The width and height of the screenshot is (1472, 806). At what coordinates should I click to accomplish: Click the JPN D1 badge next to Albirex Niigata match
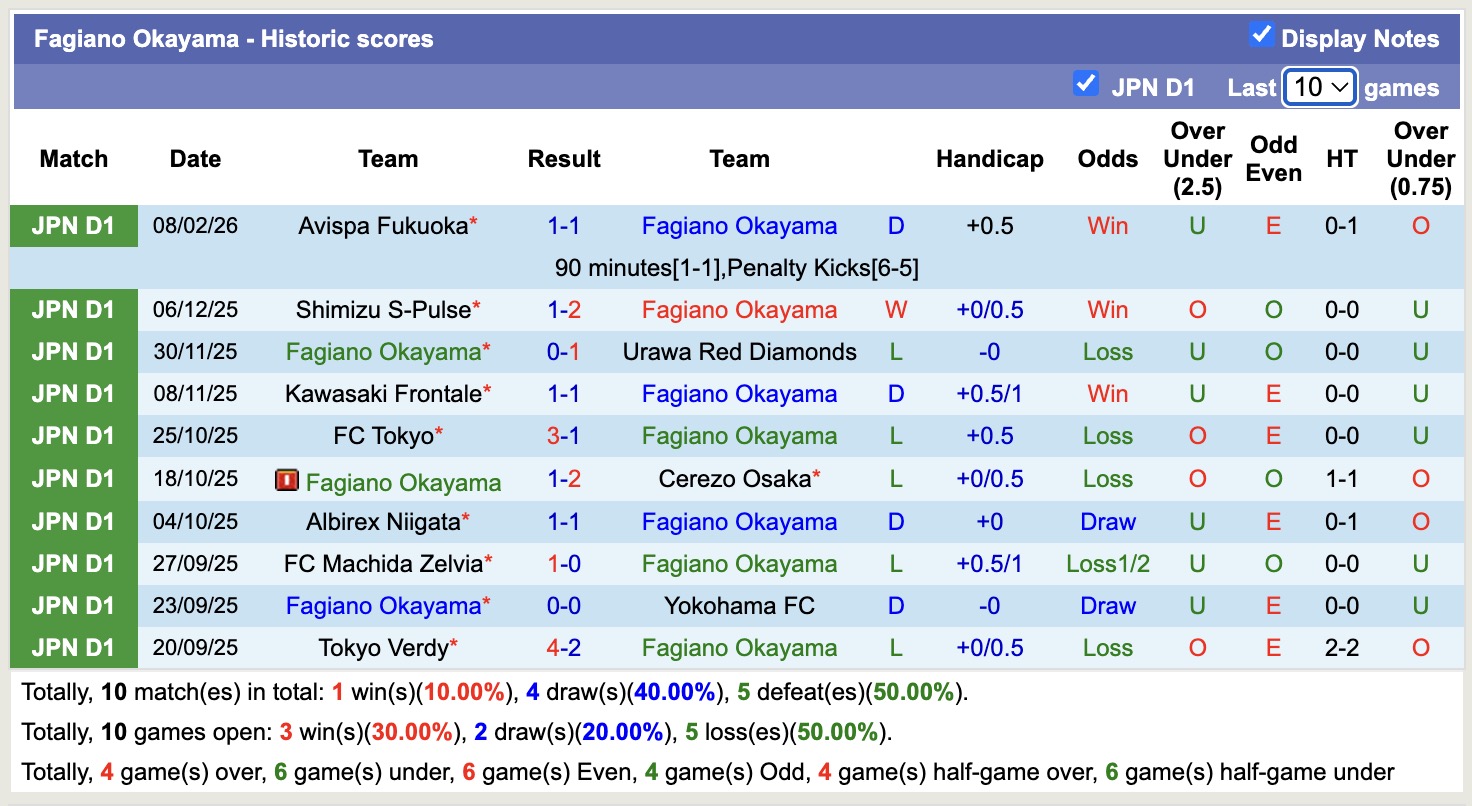click(x=73, y=521)
